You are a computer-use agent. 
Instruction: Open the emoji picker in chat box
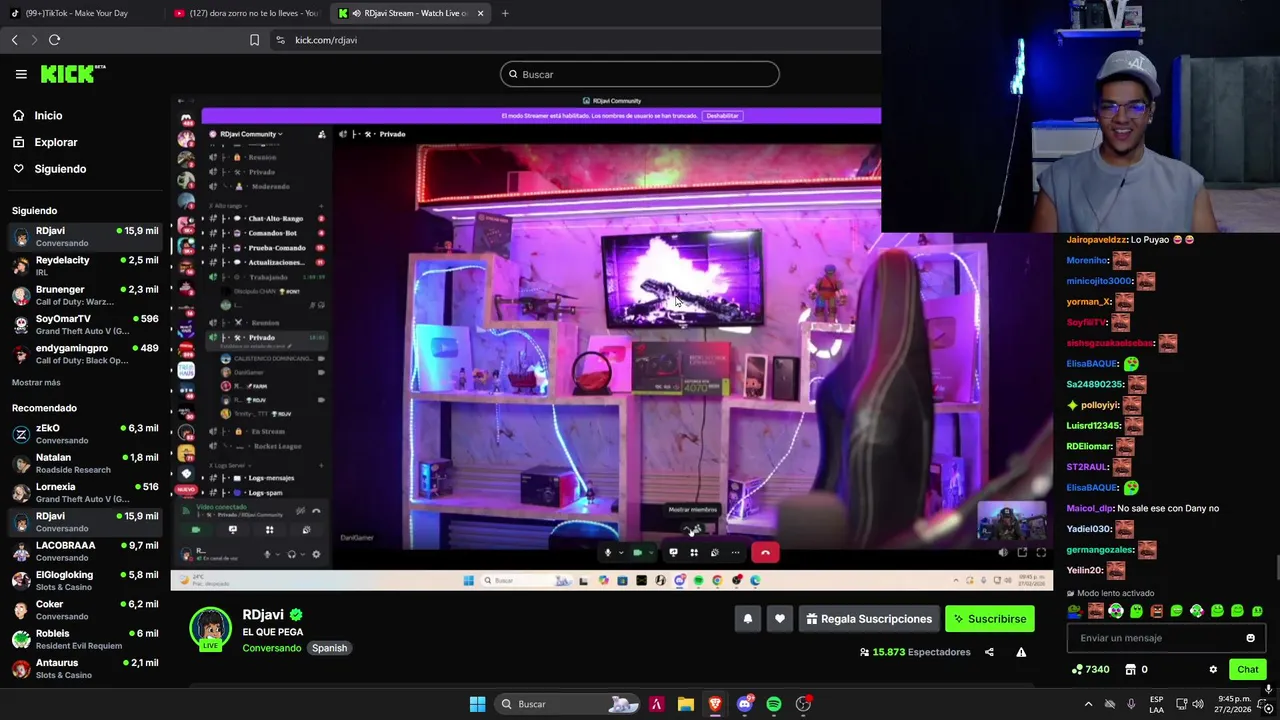pos(1250,638)
